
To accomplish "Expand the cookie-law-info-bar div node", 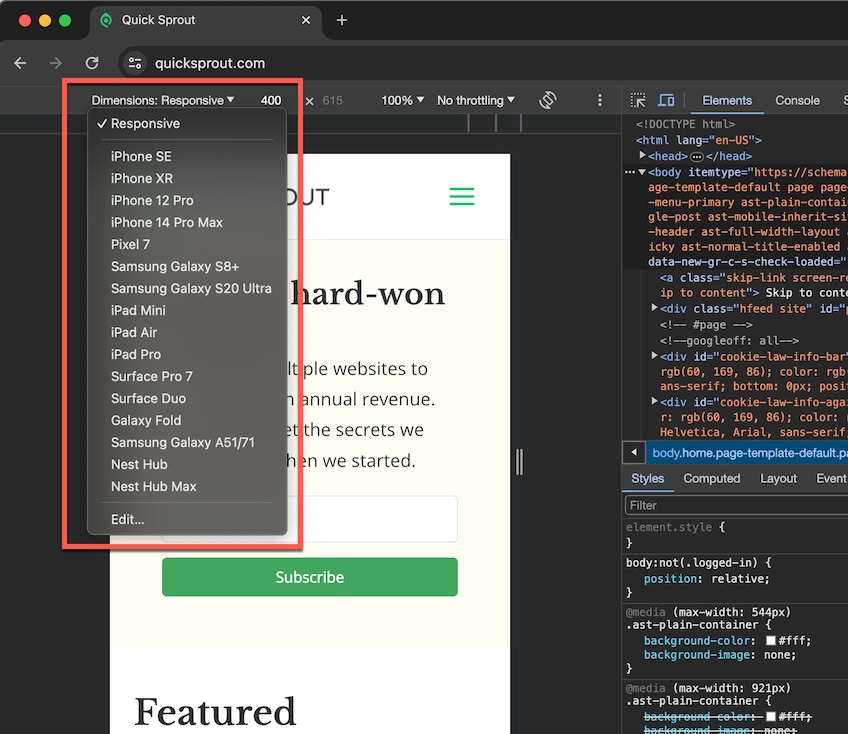I will click(654, 355).
